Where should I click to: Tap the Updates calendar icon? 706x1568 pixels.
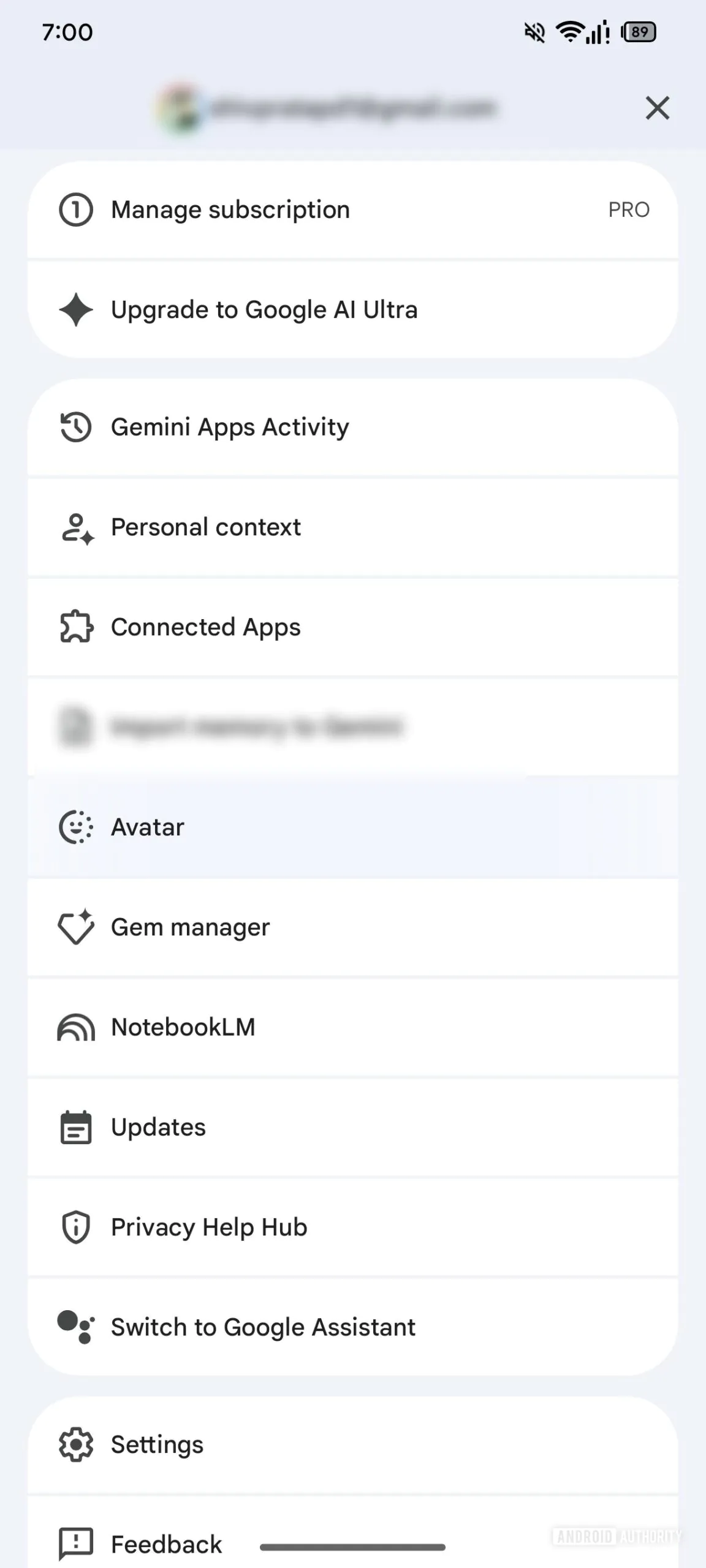pos(76,1127)
